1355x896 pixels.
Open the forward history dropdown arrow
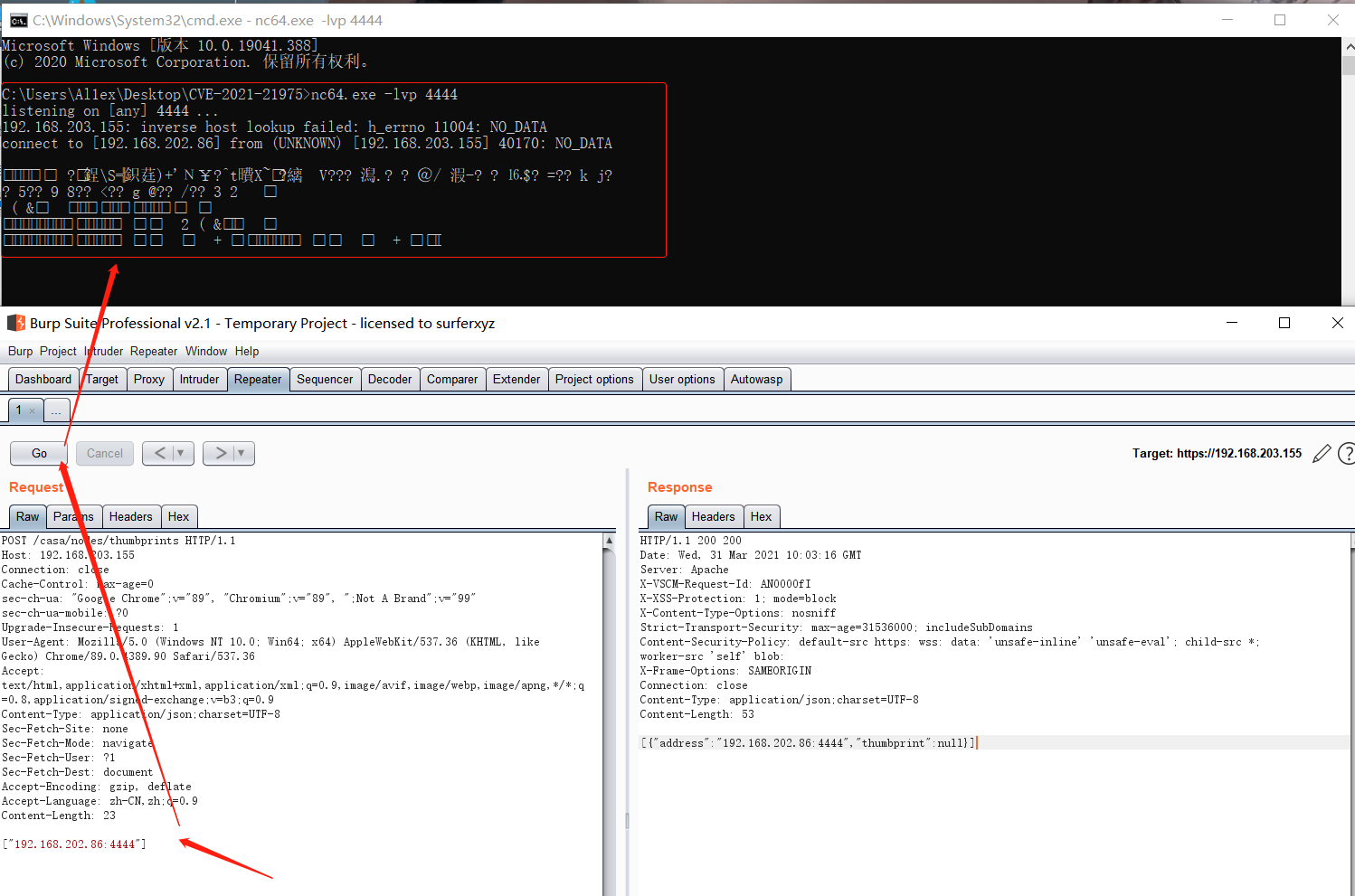click(242, 453)
